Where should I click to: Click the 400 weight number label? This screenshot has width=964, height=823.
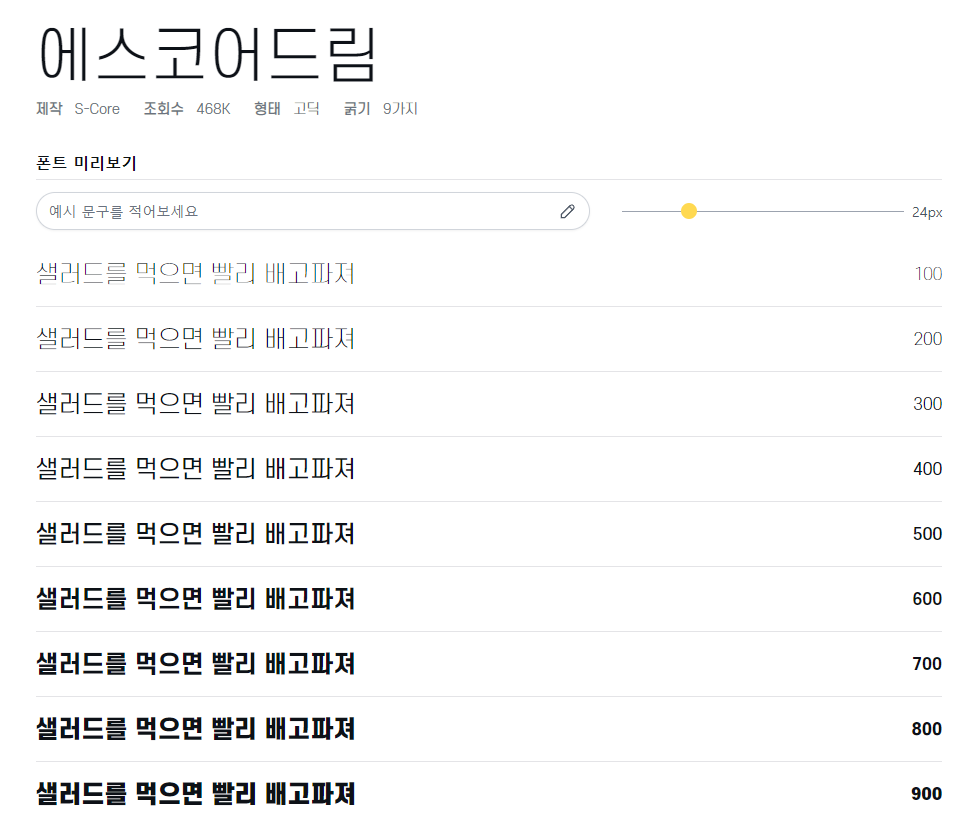928,469
